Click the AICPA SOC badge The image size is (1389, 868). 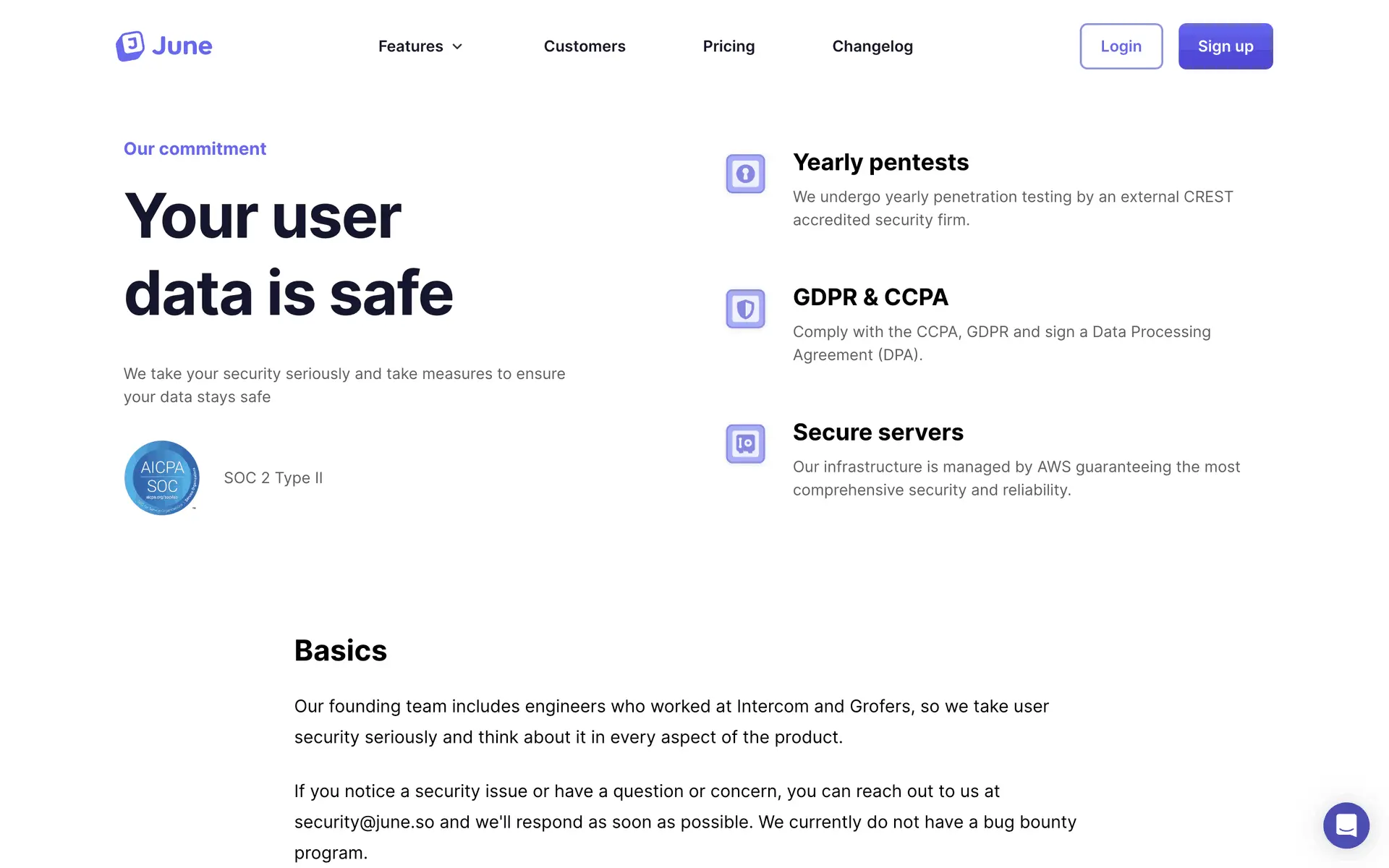pyautogui.click(x=162, y=477)
